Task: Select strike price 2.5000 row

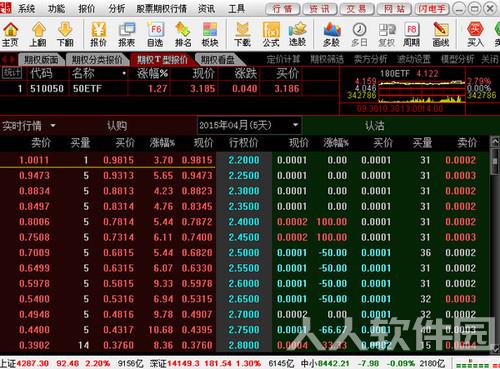Action: [244, 252]
